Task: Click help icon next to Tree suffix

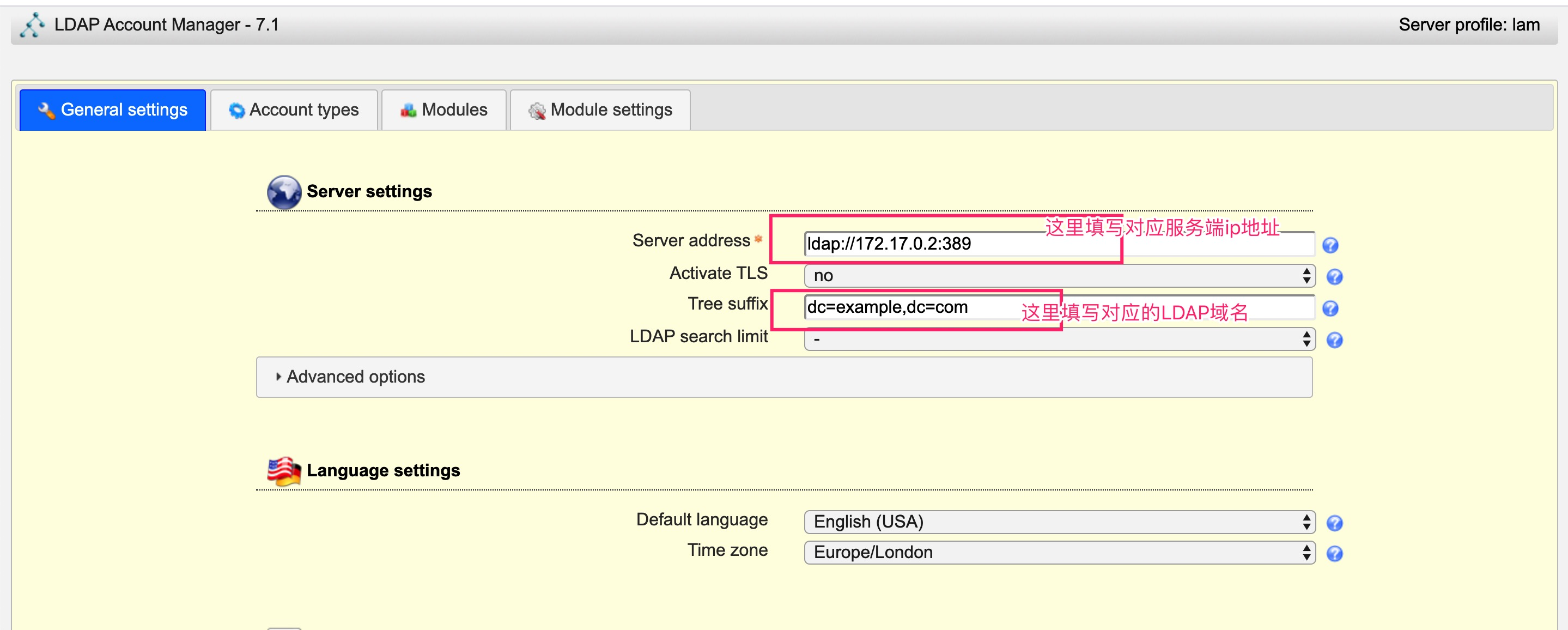Action: pyautogui.click(x=1330, y=308)
